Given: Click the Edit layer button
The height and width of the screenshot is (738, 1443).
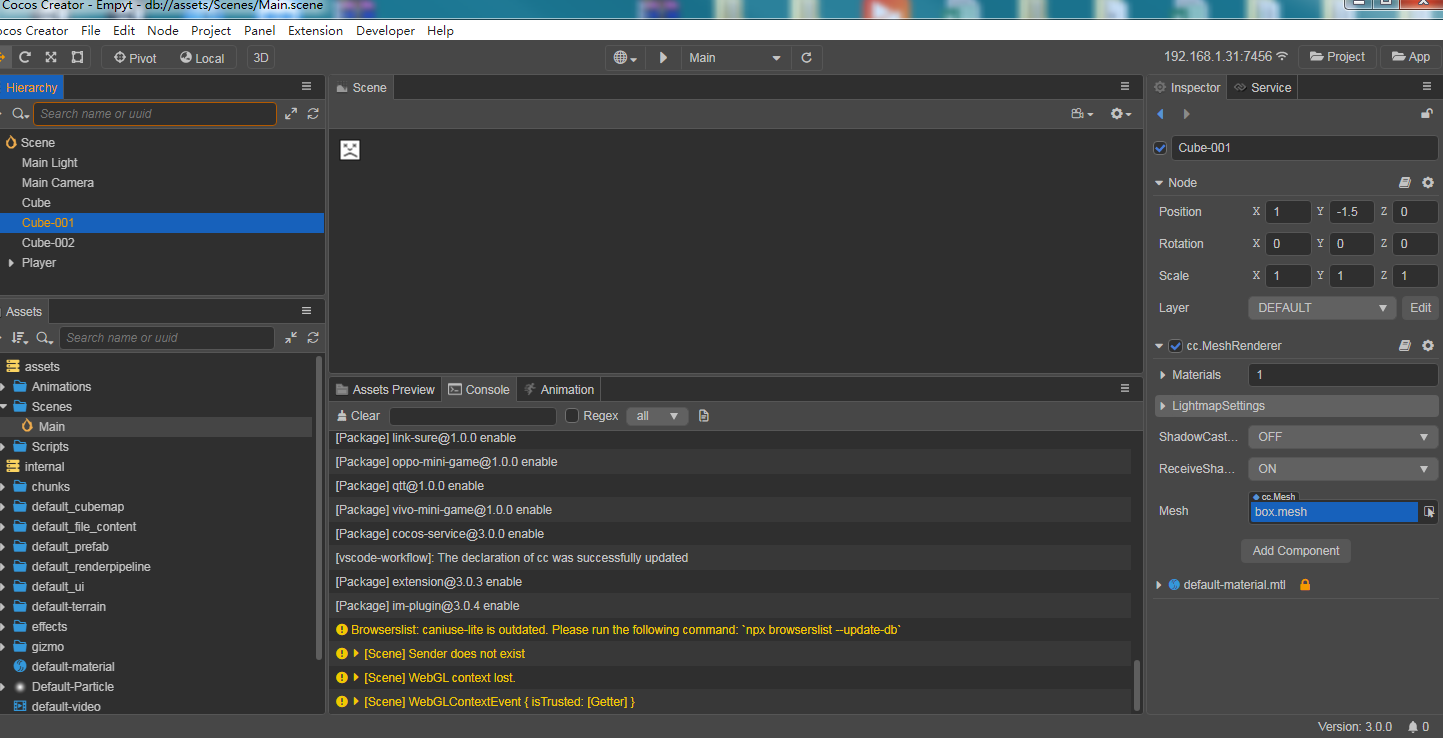Looking at the screenshot, I should (1421, 308).
